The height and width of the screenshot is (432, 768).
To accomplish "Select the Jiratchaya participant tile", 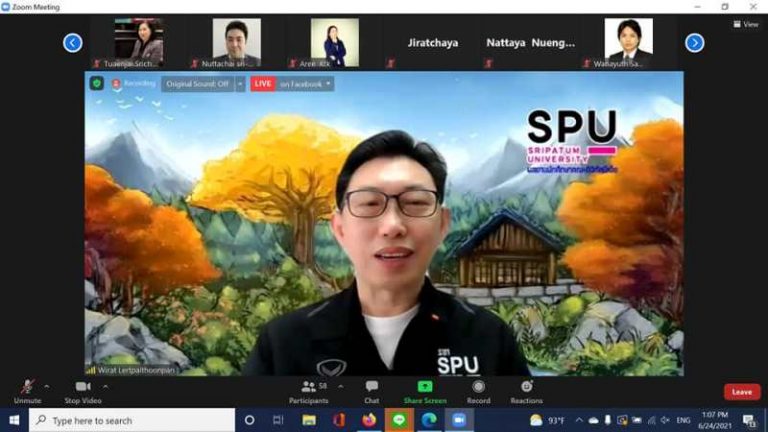I will tap(433, 43).
